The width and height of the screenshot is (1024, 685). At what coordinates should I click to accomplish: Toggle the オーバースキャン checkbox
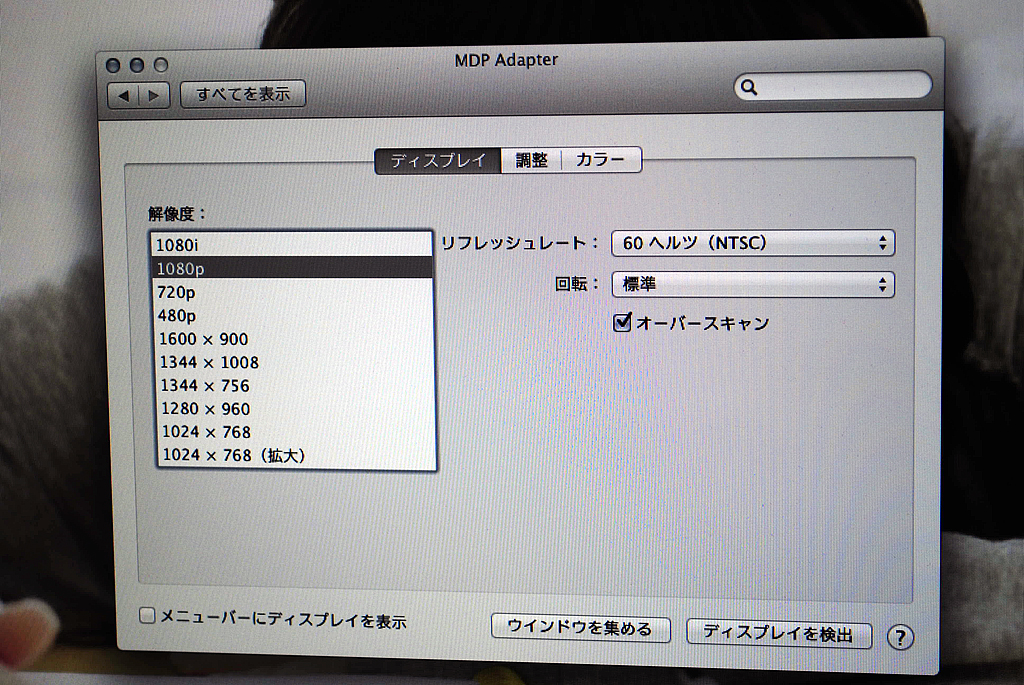click(x=622, y=322)
